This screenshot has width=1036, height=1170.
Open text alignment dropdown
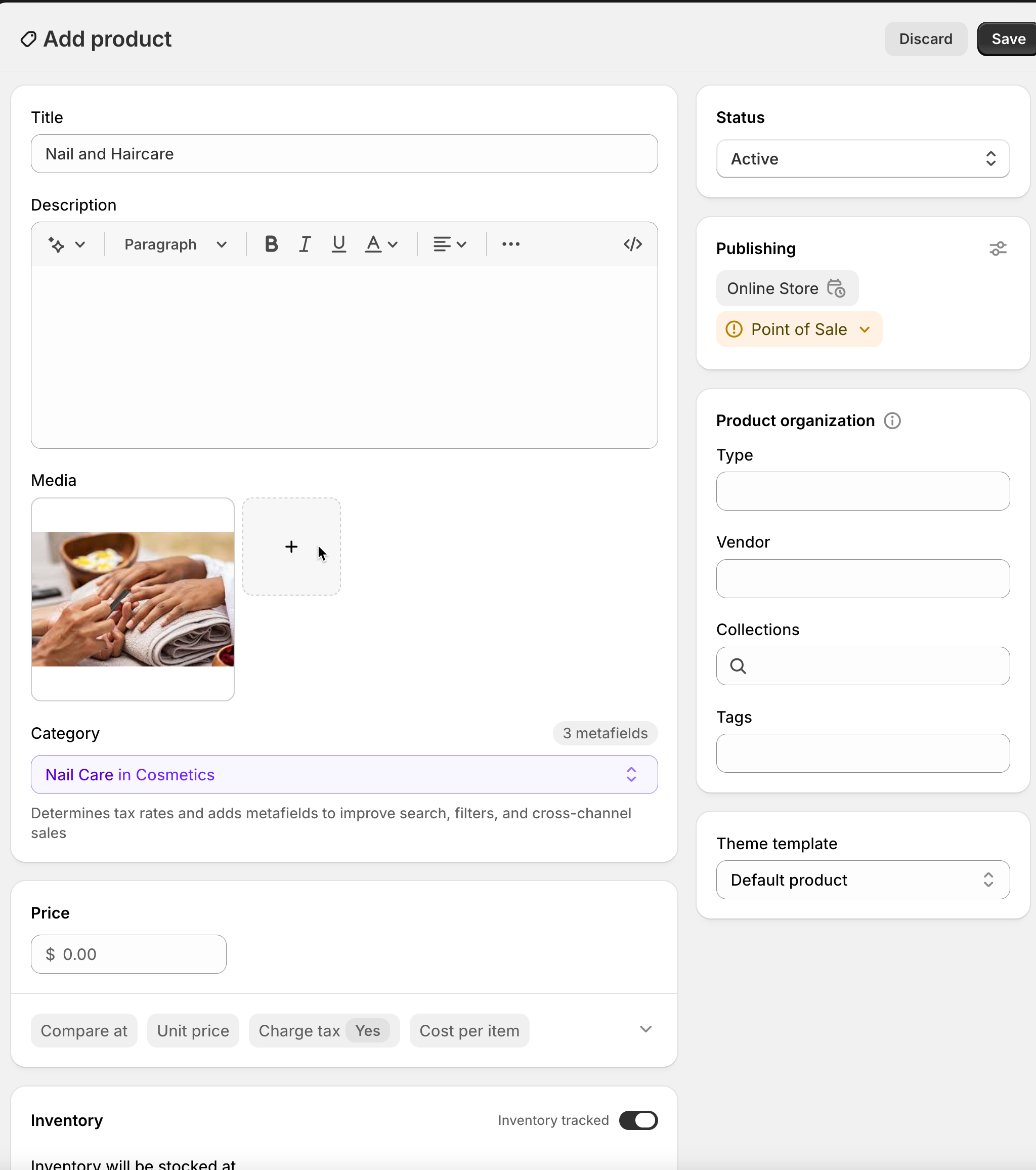tap(450, 244)
